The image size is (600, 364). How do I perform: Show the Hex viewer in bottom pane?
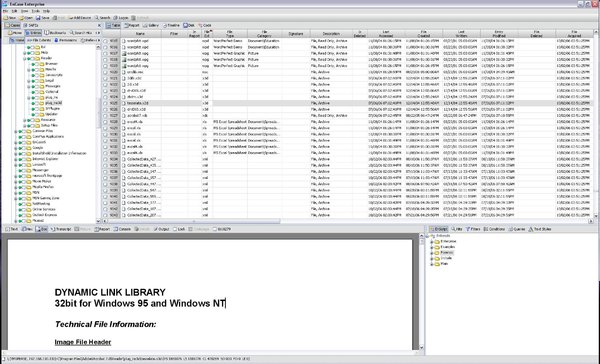click(x=27, y=229)
